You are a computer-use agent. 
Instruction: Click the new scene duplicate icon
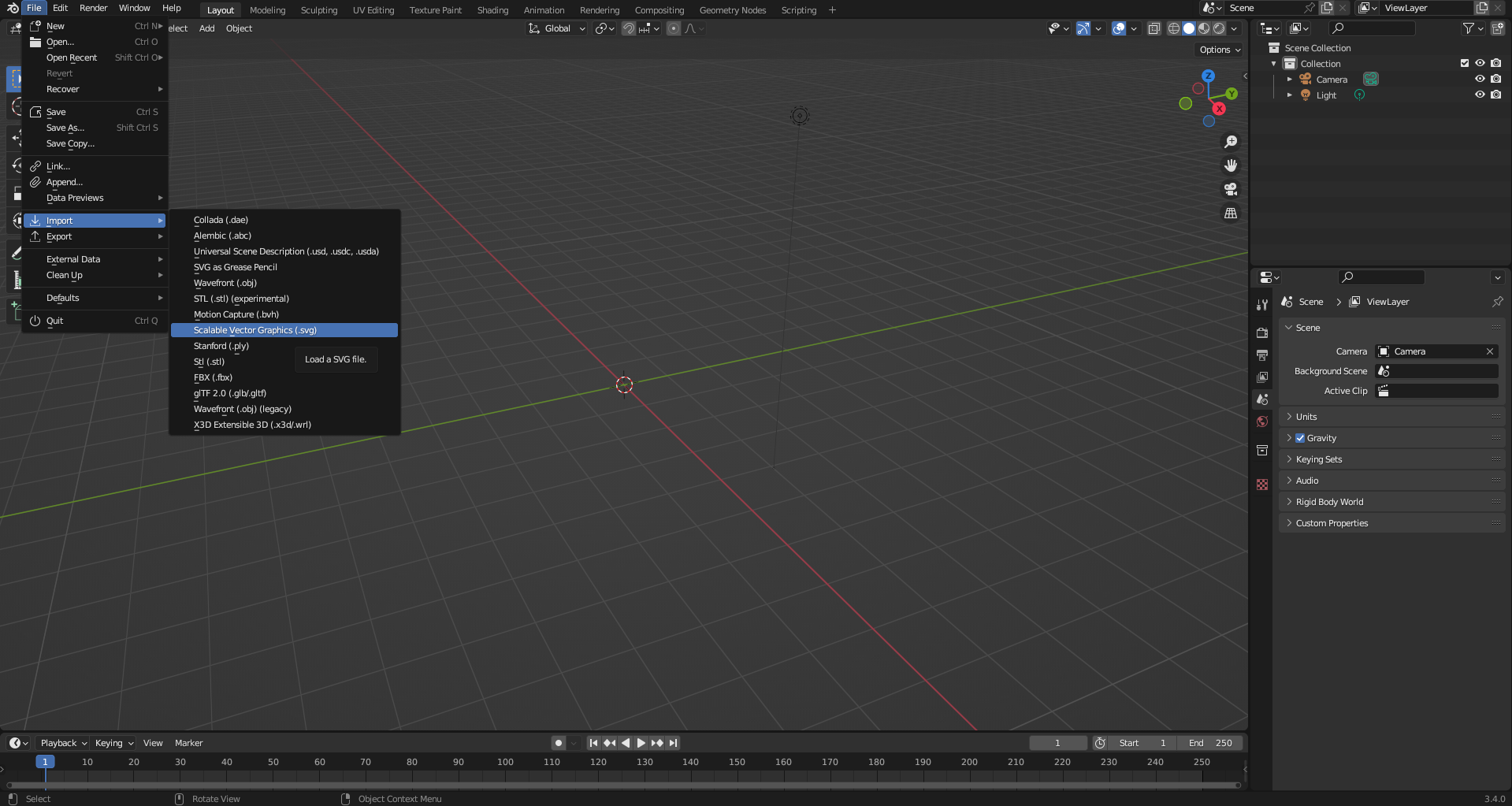click(x=1327, y=8)
